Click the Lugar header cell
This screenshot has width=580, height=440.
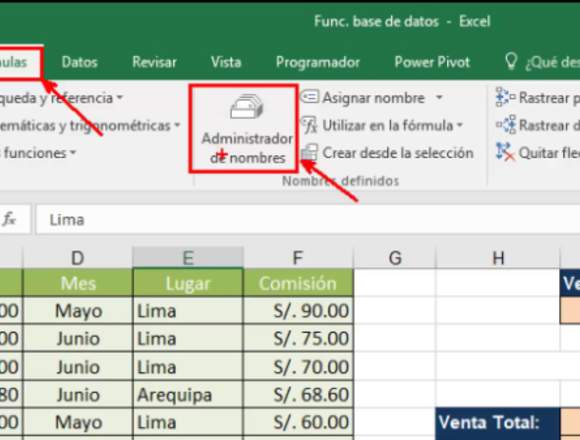[188, 283]
